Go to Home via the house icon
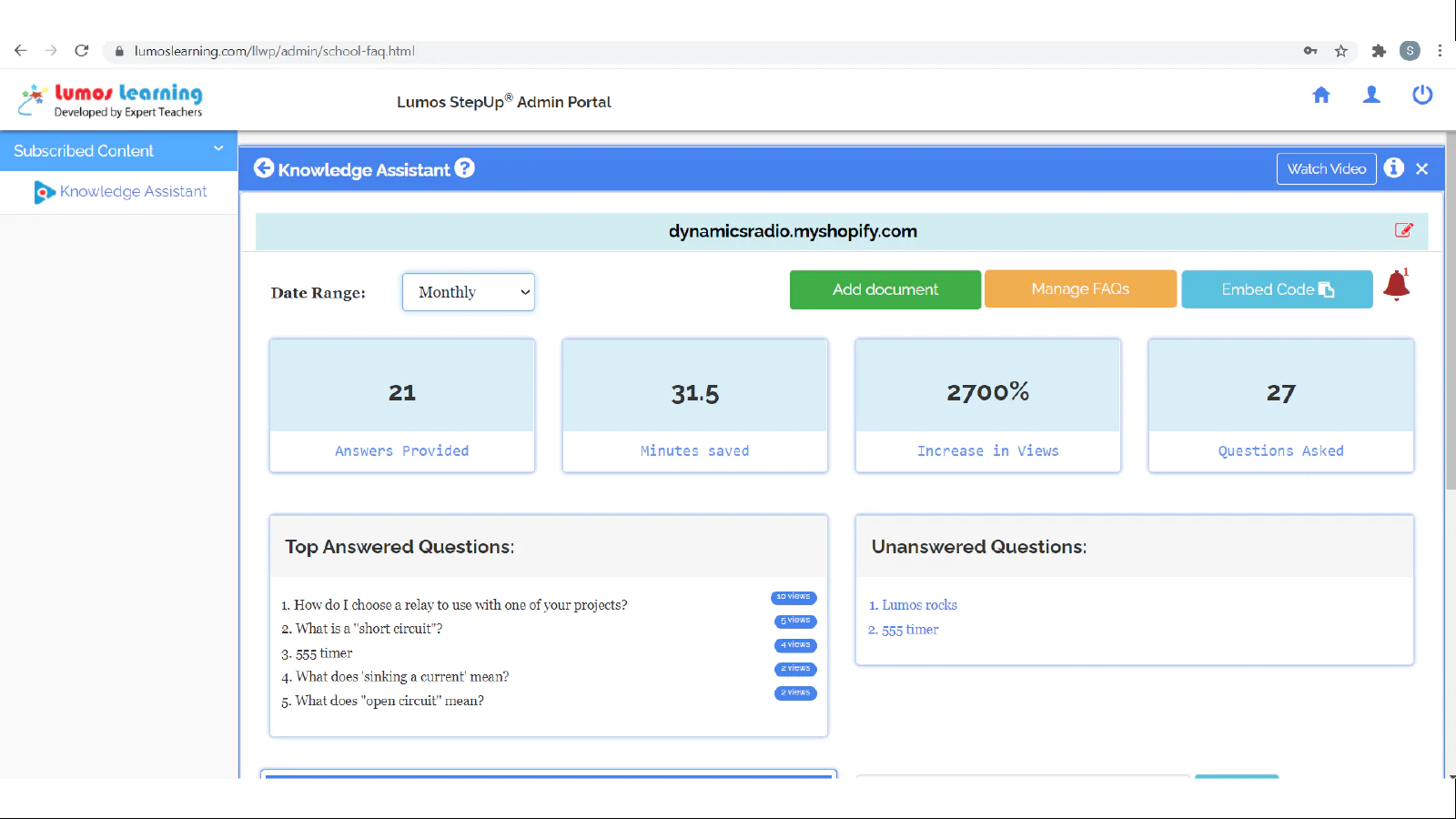 [x=1321, y=95]
